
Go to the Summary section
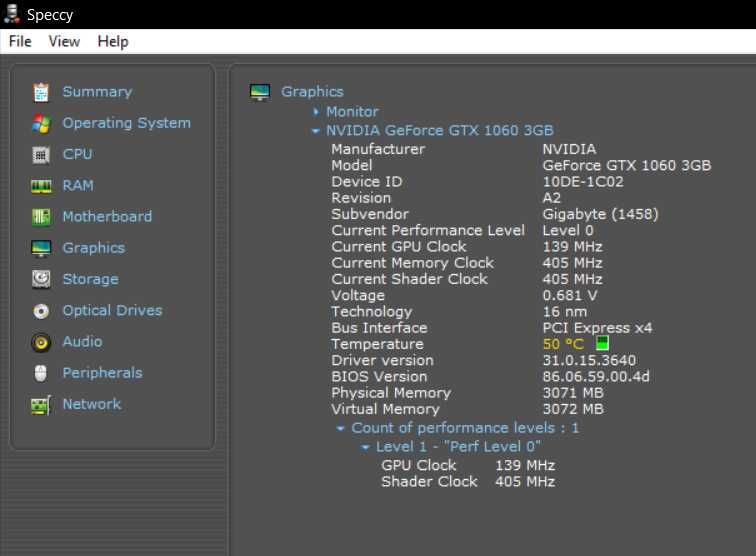click(x=97, y=92)
